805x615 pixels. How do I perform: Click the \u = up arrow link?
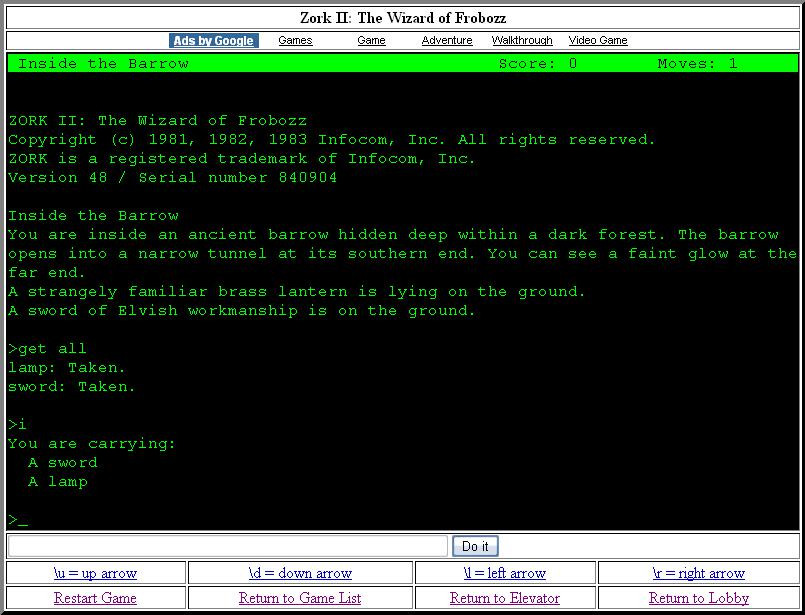95,573
